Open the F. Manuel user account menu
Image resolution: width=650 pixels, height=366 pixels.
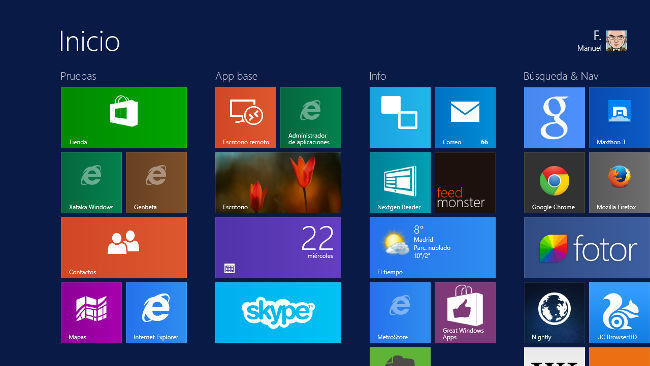pos(602,41)
